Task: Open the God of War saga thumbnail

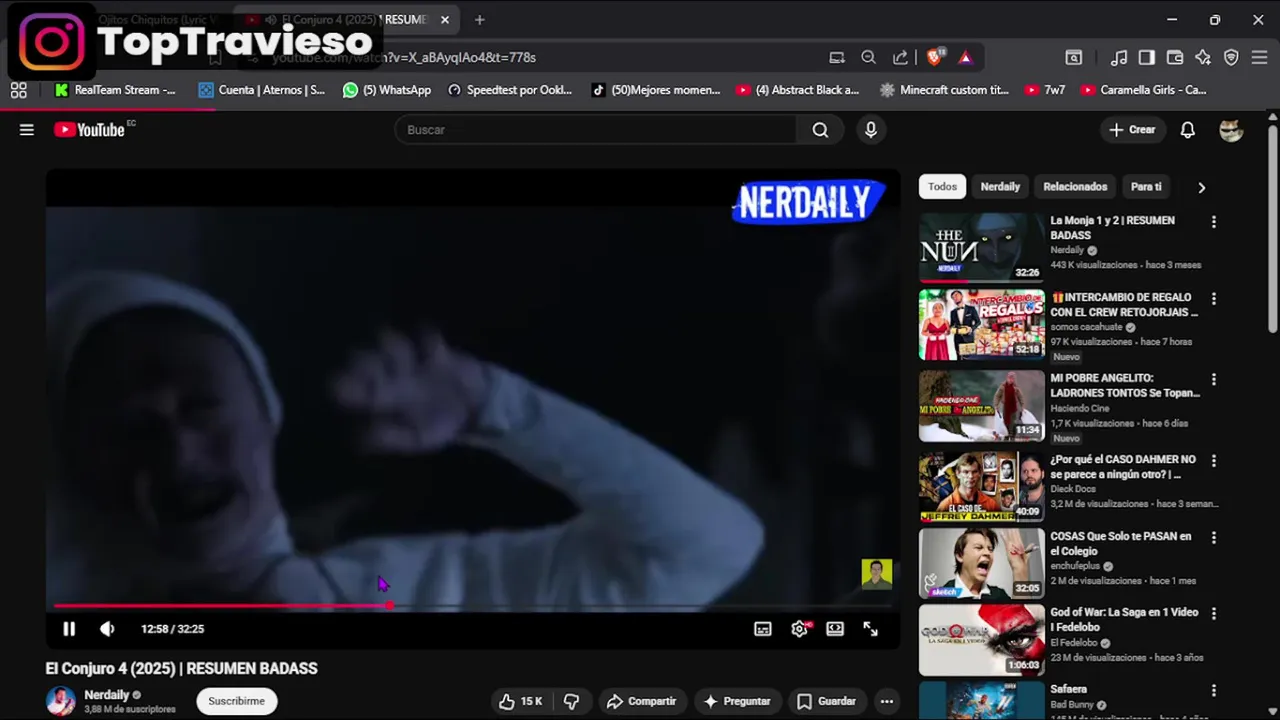Action: coord(981,640)
